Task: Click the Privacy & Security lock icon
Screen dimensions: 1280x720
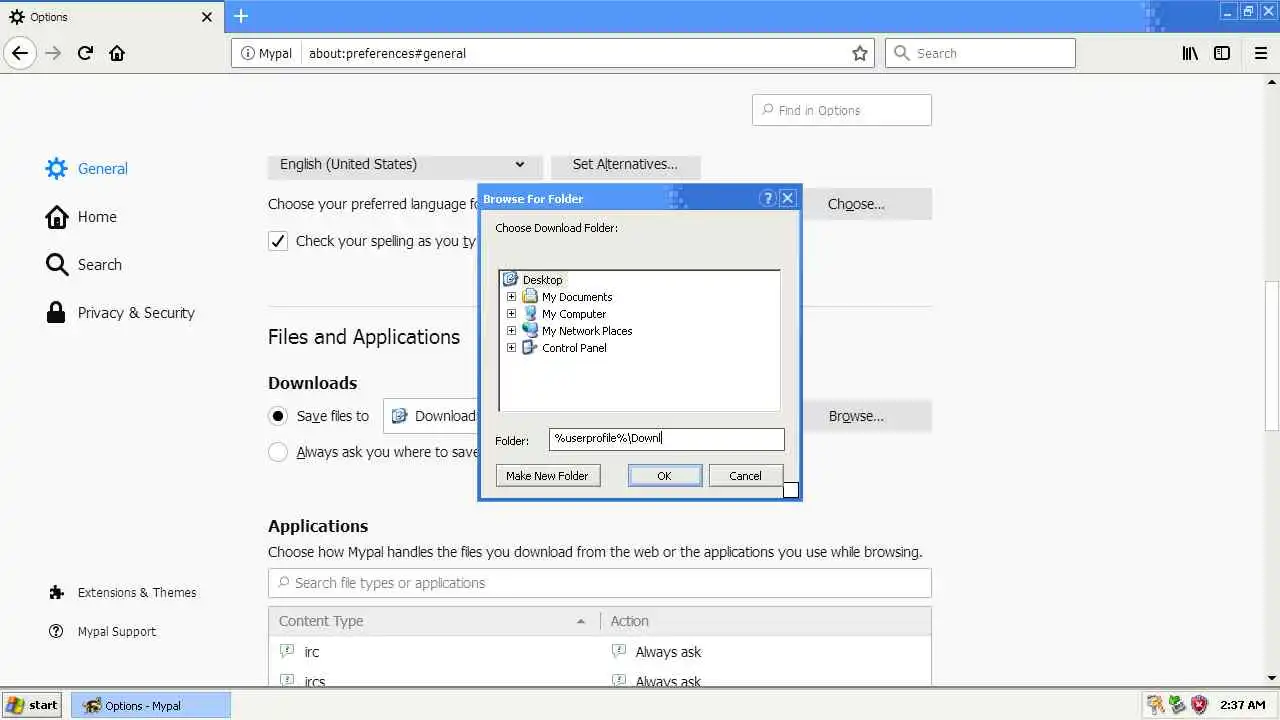Action: tap(56, 312)
